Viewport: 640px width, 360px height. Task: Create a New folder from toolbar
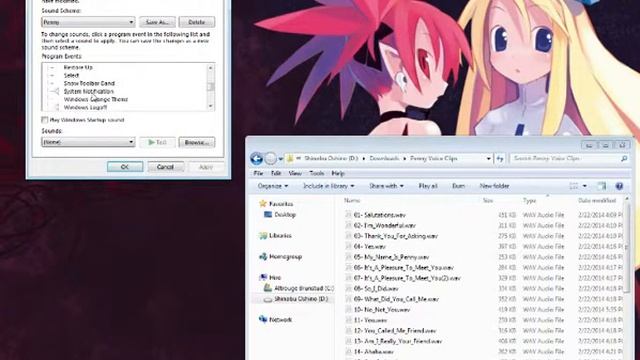pos(494,186)
